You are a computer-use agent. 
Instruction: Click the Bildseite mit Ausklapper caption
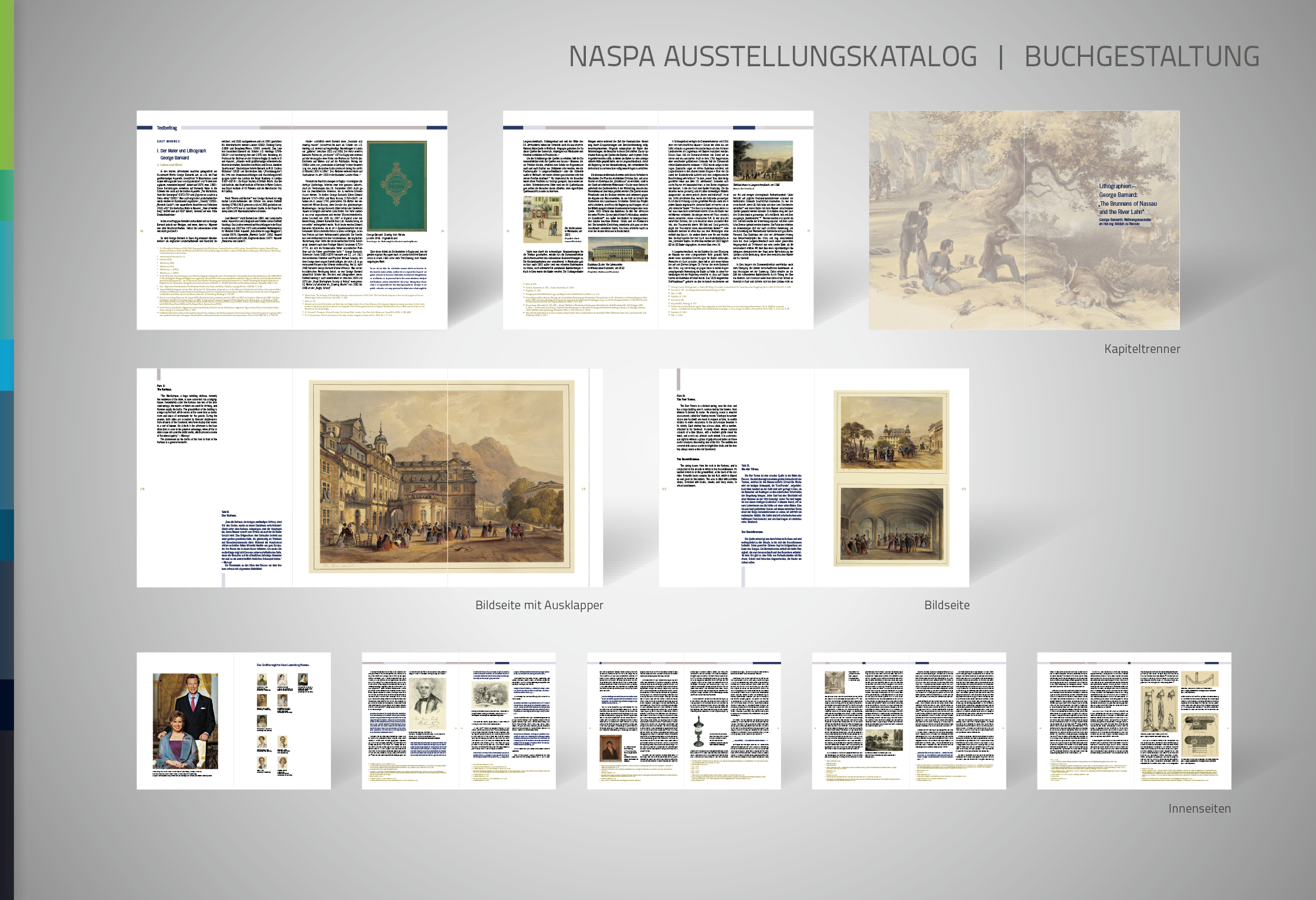539,605
